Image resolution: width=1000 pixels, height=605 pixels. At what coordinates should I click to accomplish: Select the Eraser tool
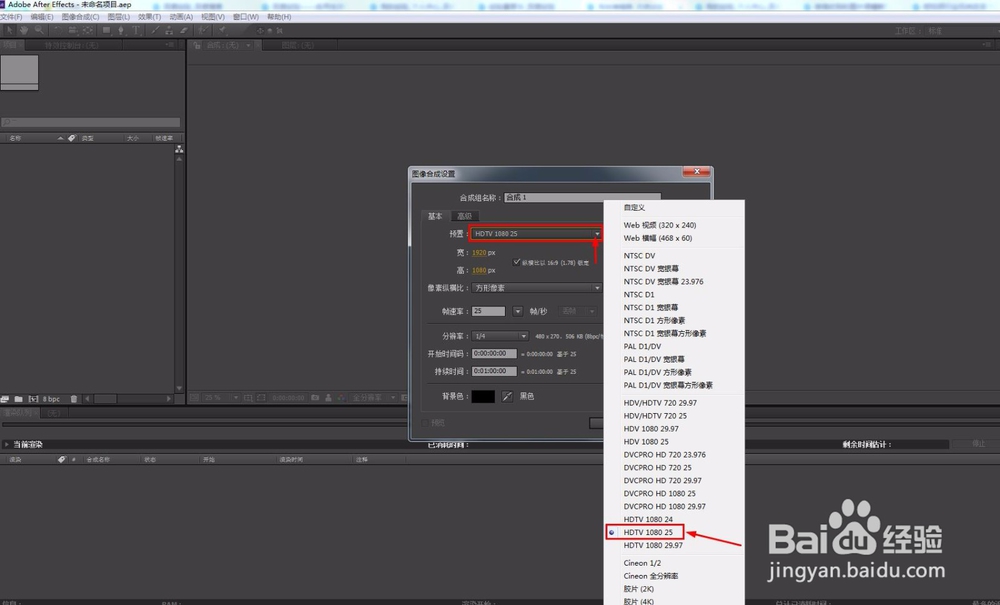(x=184, y=30)
